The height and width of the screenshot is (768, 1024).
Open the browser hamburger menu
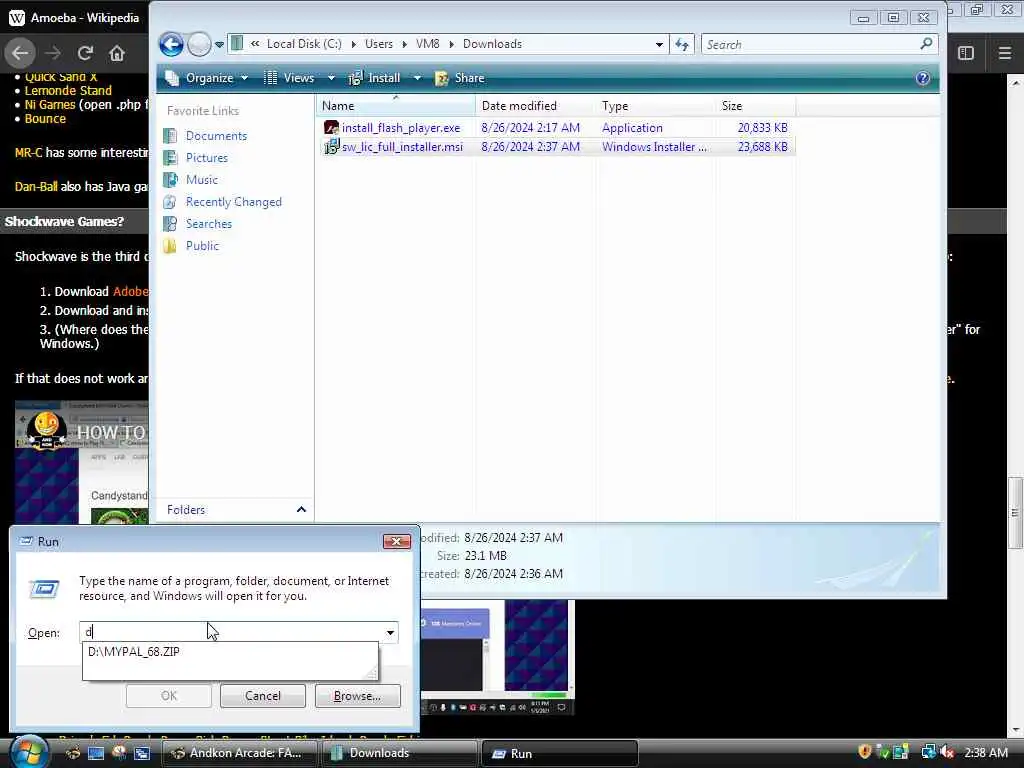(x=1005, y=53)
